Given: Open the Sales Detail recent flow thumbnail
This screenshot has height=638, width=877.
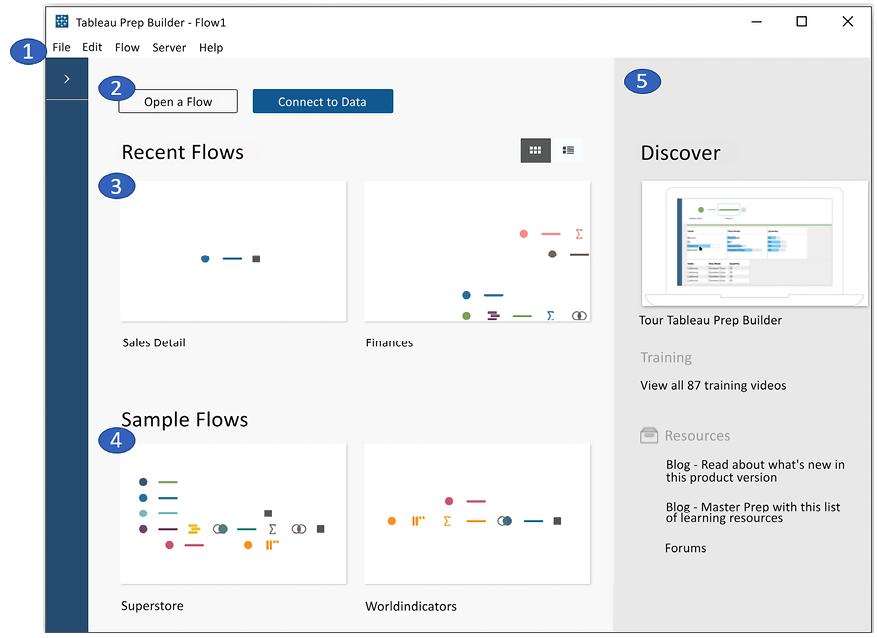Looking at the screenshot, I should (x=233, y=251).
